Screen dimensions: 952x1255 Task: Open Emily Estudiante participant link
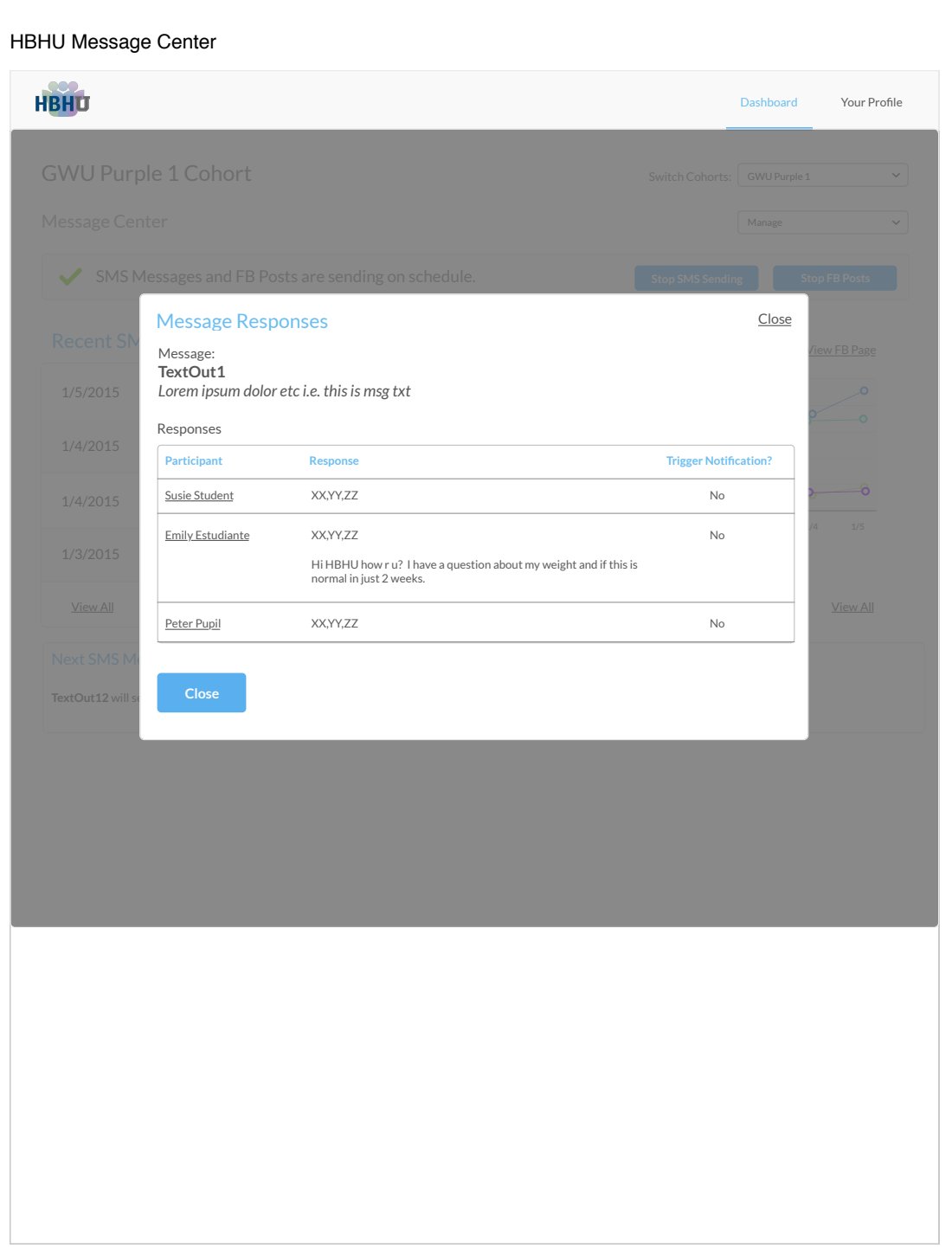tap(207, 536)
